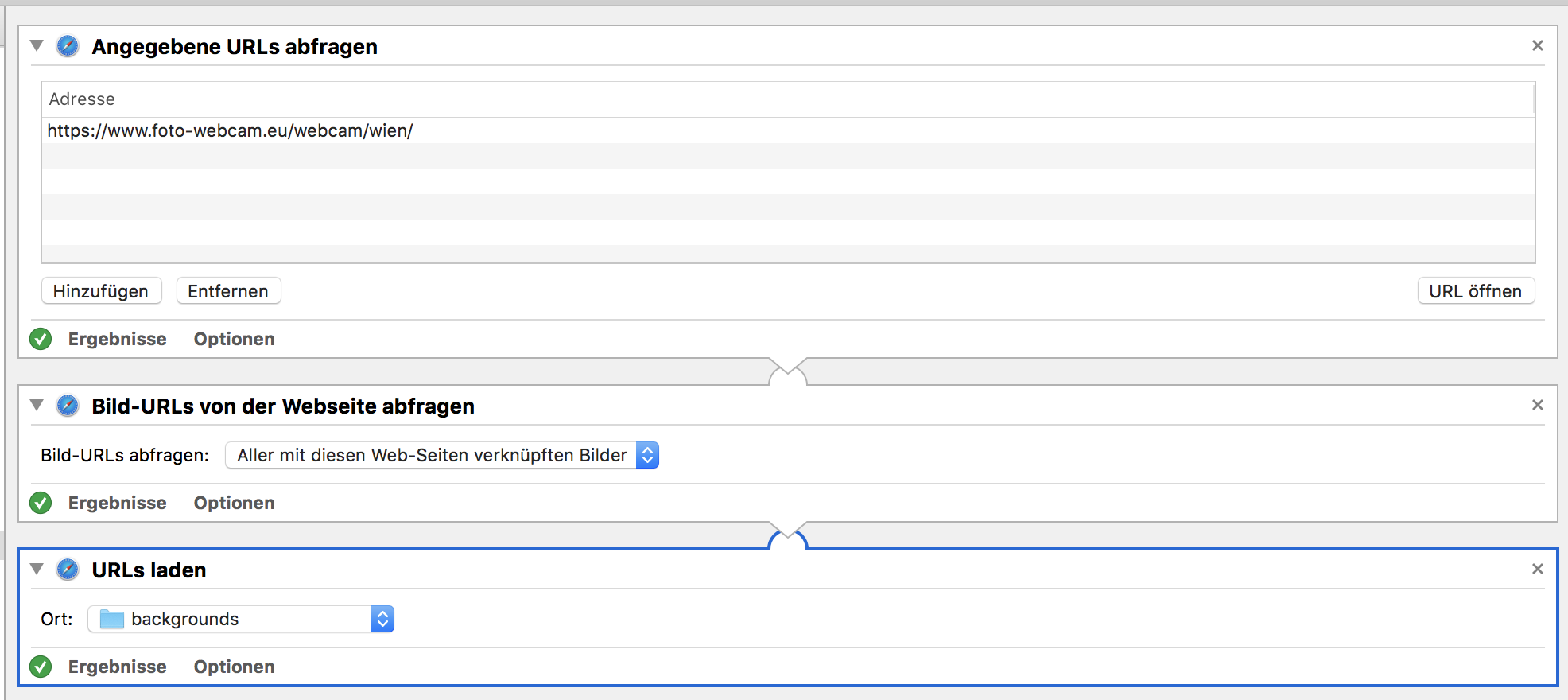Open the Bild-URLs abfragen dropdown

(x=442, y=455)
